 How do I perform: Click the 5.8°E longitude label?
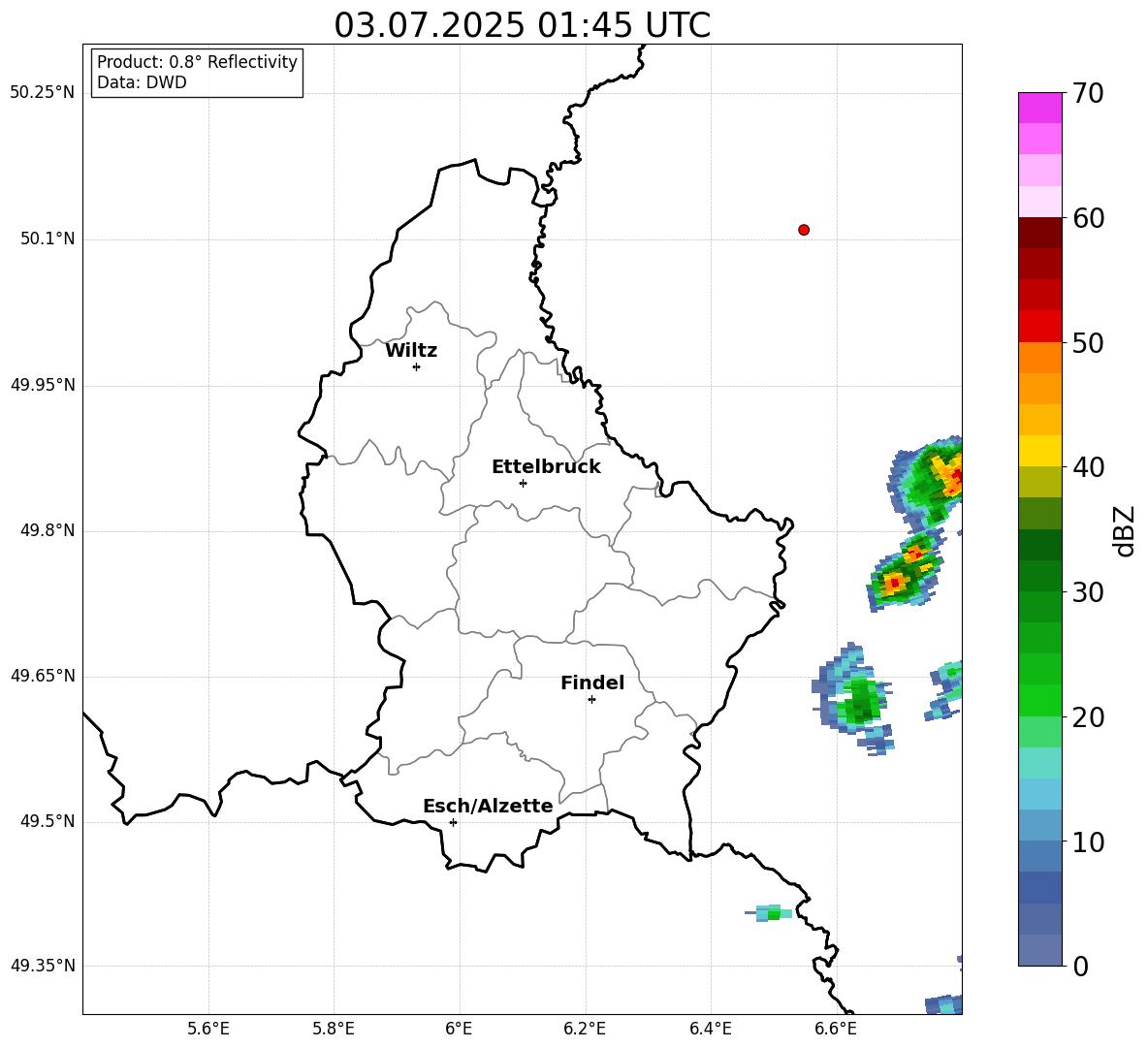334,1029
